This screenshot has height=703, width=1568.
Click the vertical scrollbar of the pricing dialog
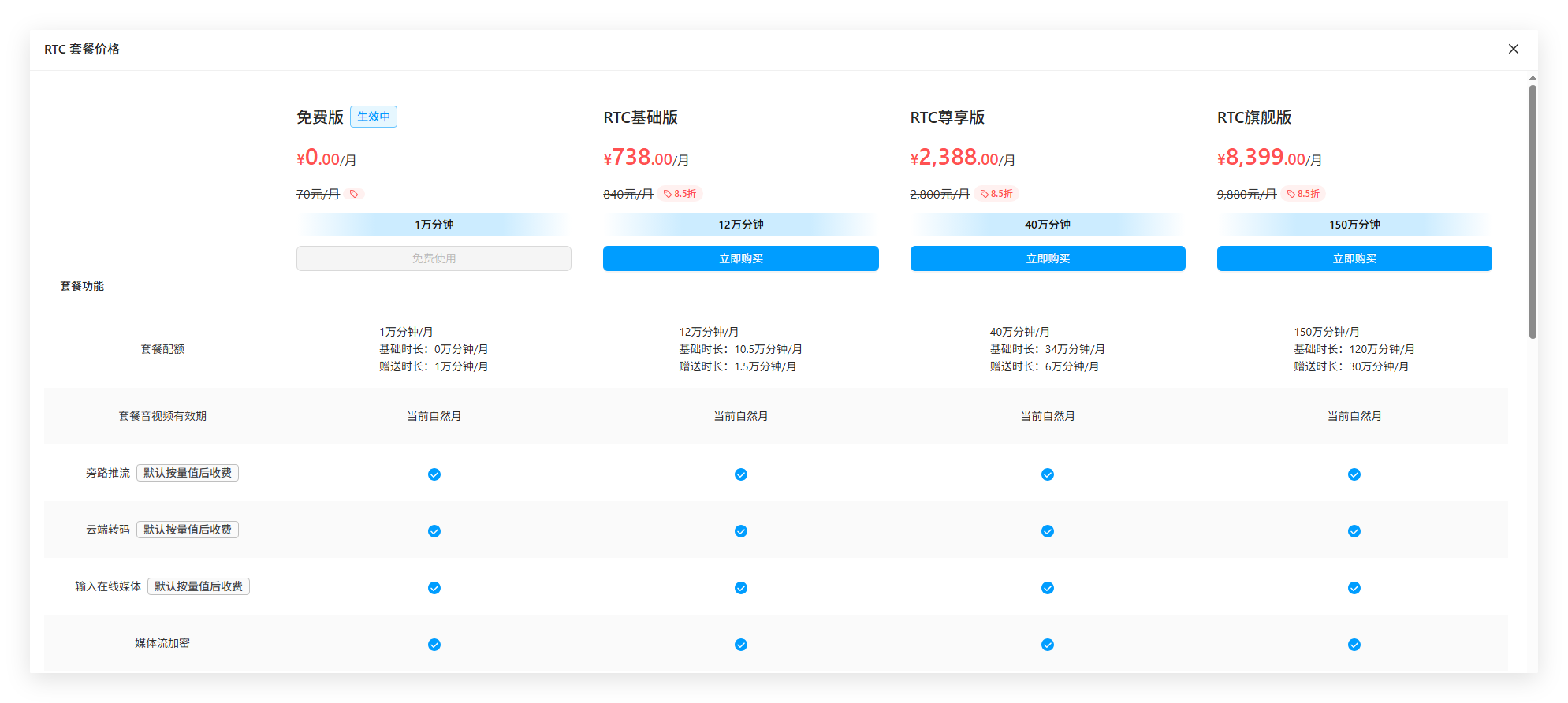pos(1532,213)
